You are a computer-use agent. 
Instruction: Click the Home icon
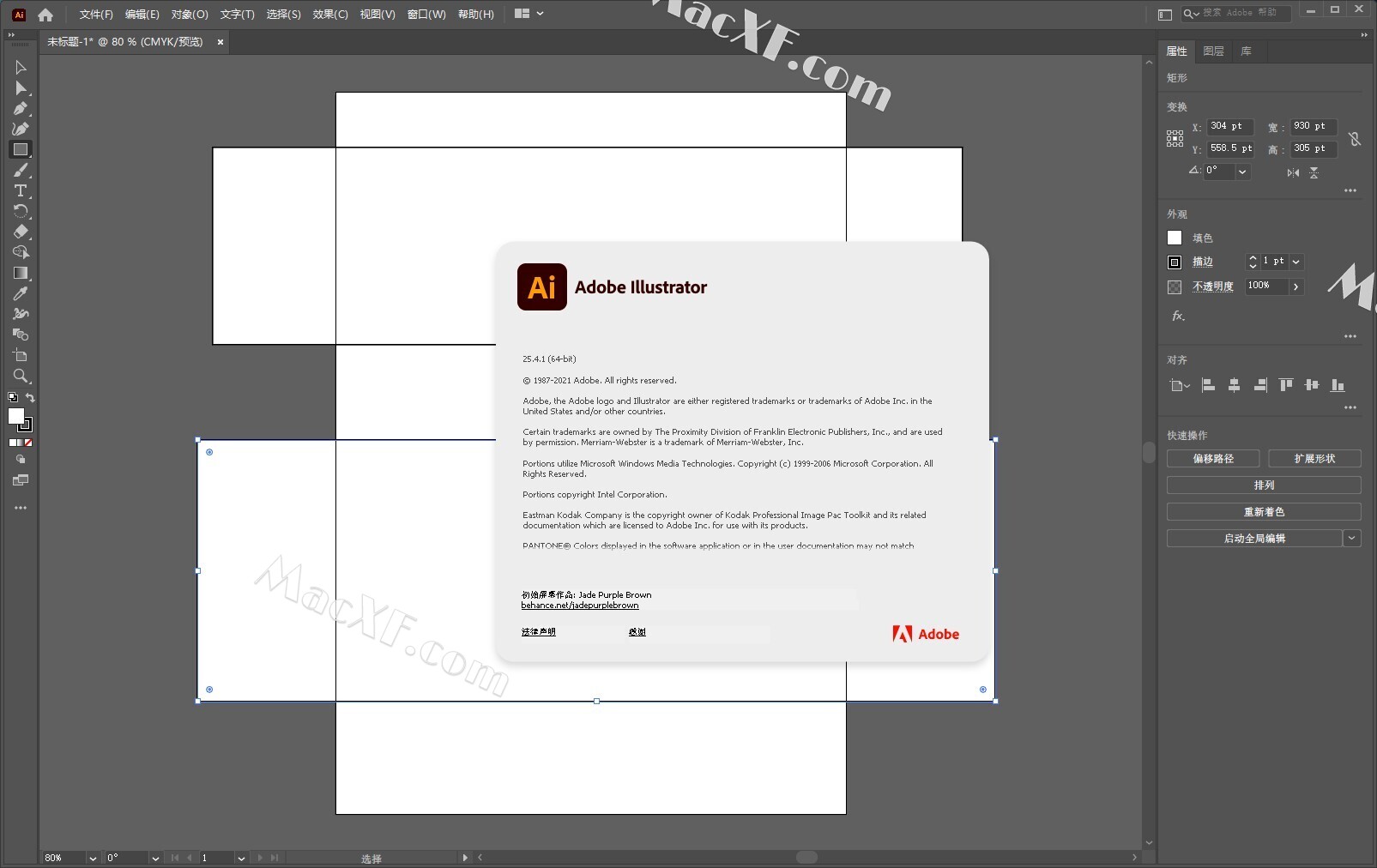(x=45, y=15)
